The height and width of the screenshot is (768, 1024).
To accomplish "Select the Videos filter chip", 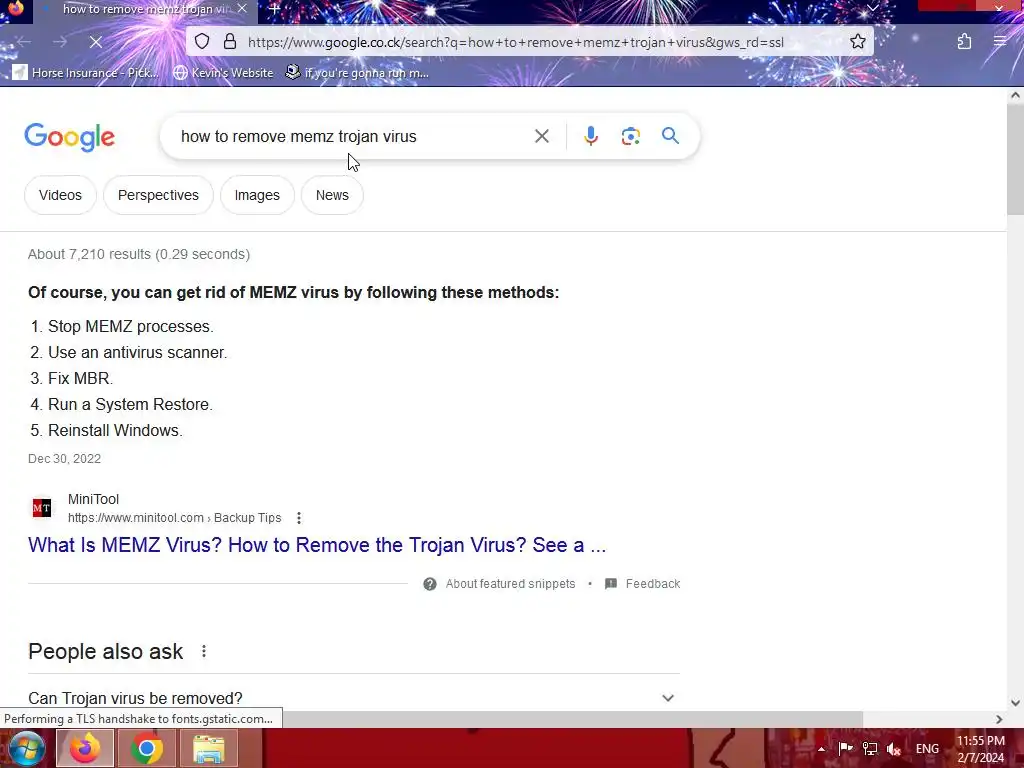I will tap(60, 195).
